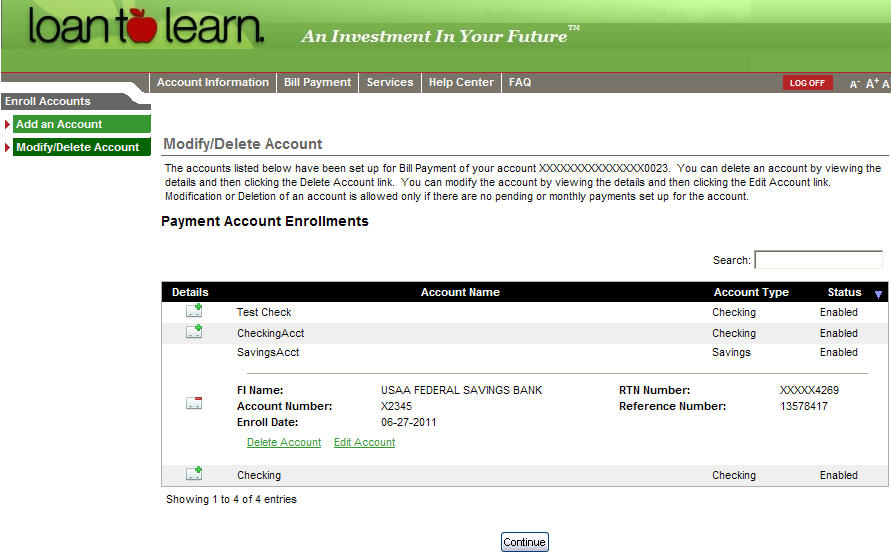Click SavingsAcct account name
This screenshot has width=891, height=558.
(x=268, y=352)
